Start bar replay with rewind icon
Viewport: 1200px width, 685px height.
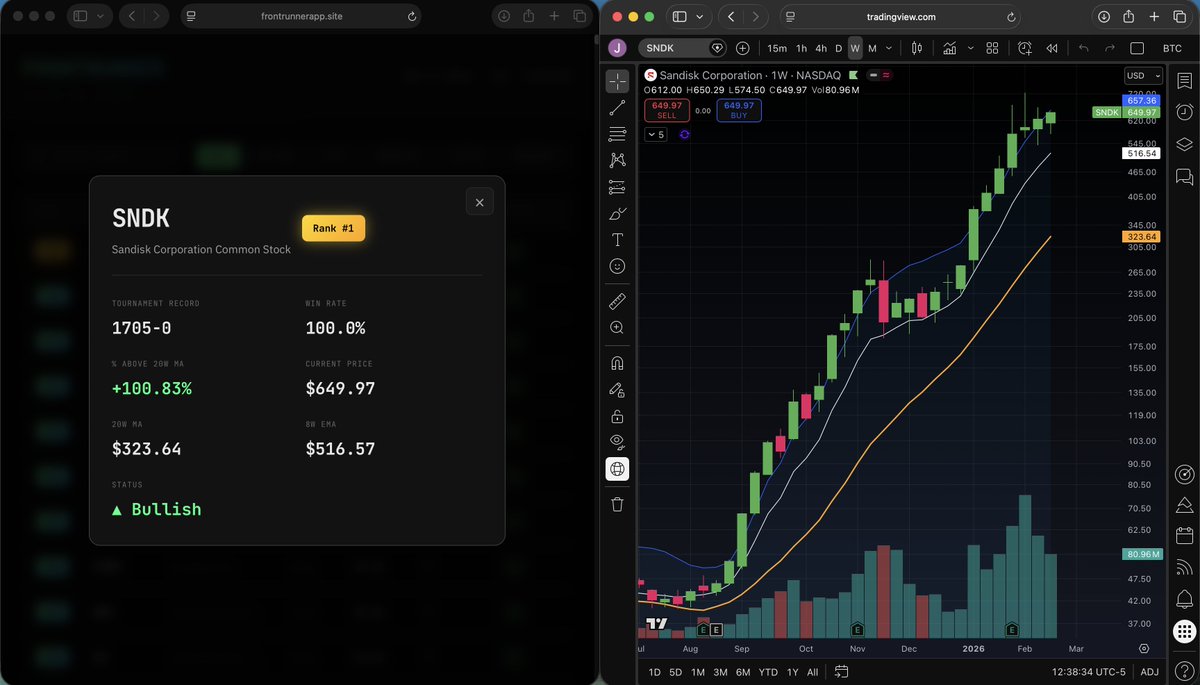pyautogui.click(x=1052, y=48)
